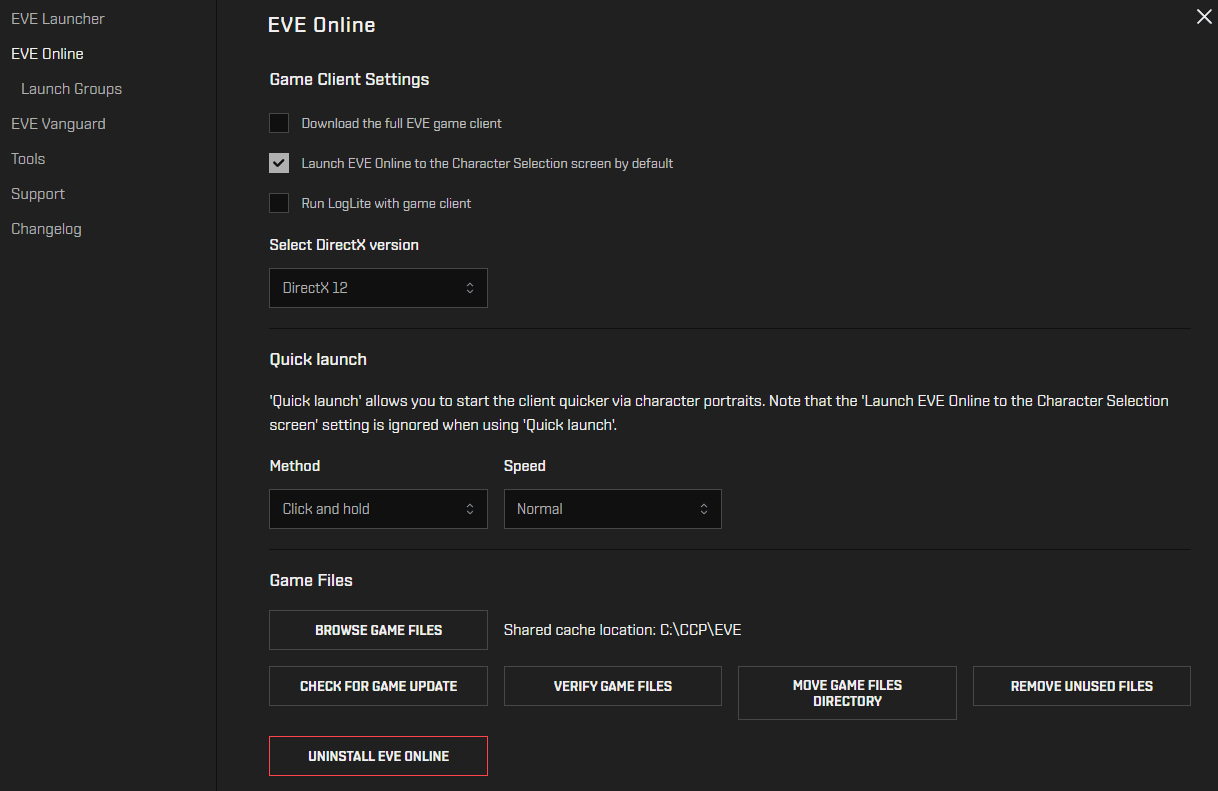This screenshot has width=1218, height=791.
Task: Click Verify Game Files button
Action: pos(613,686)
